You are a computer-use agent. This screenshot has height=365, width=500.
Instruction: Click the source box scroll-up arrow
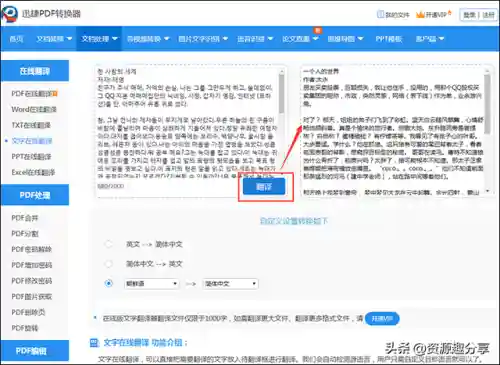pyautogui.click(x=282, y=71)
